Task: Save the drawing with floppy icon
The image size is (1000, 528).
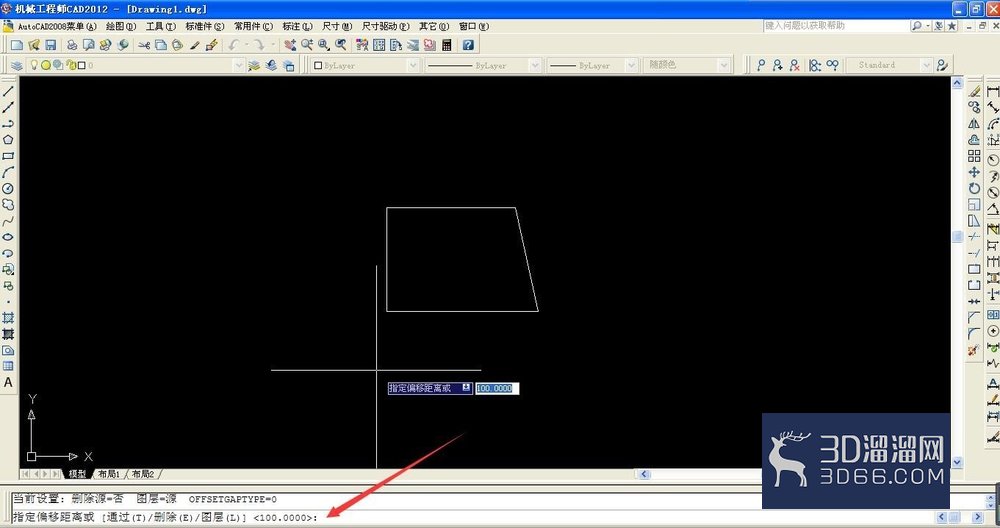Action: pos(50,45)
